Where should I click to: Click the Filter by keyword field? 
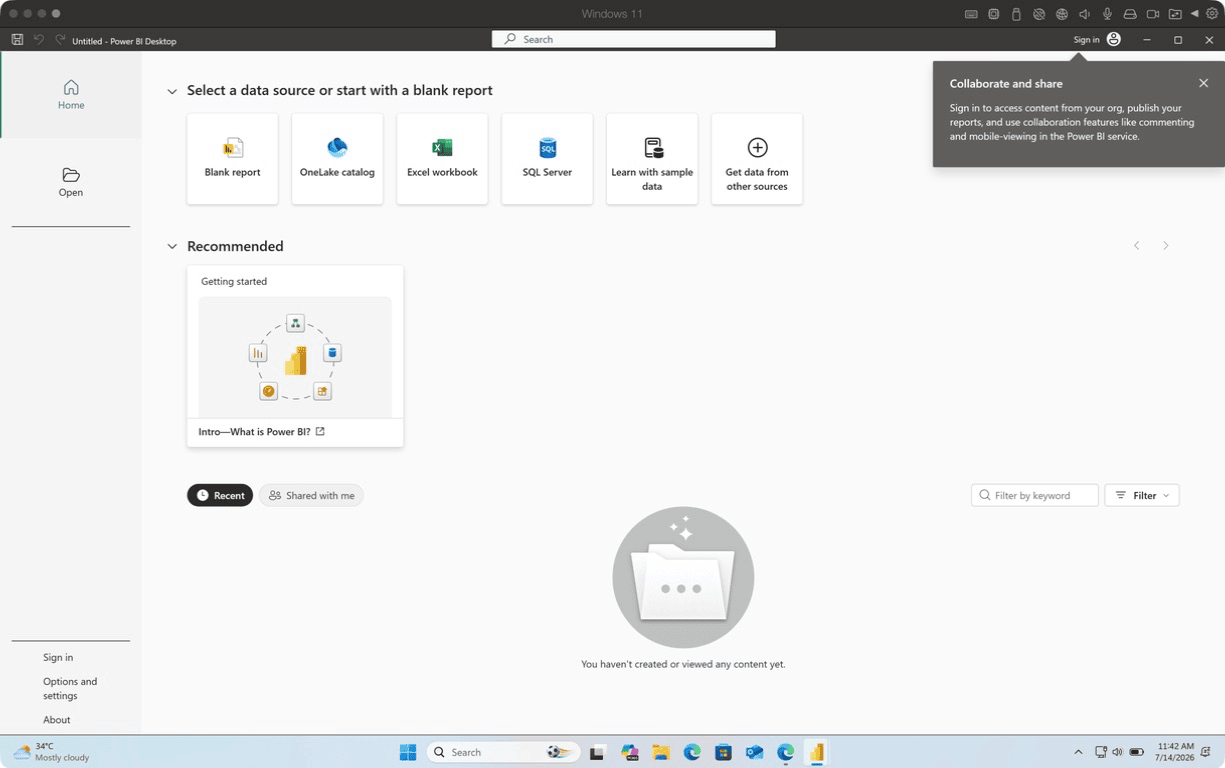1035,496
